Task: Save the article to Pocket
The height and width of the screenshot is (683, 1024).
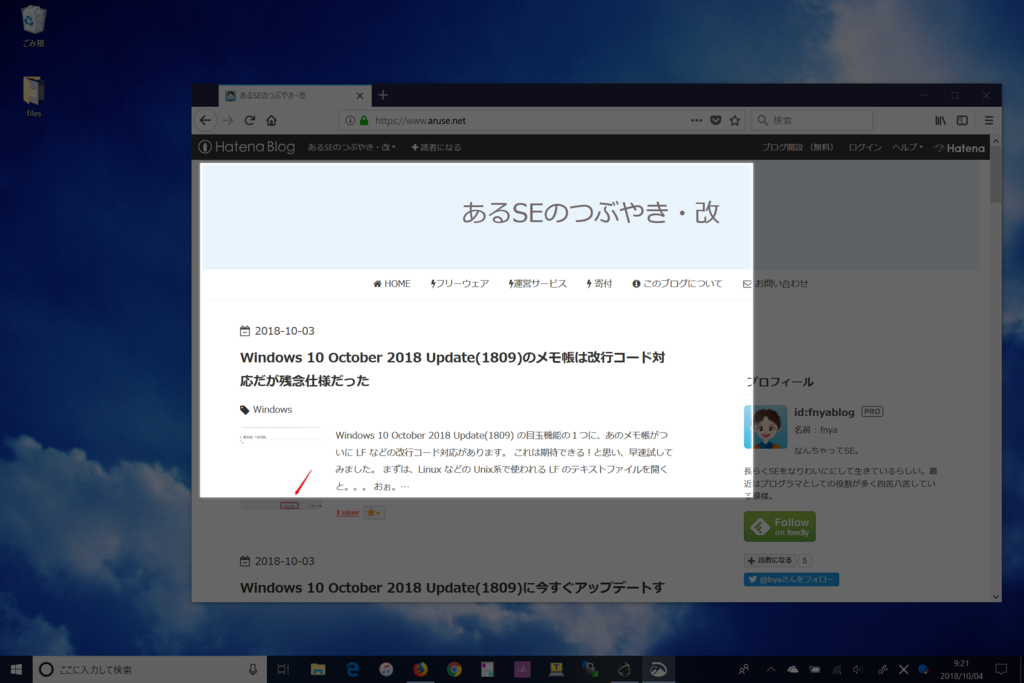Action: [716, 119]
